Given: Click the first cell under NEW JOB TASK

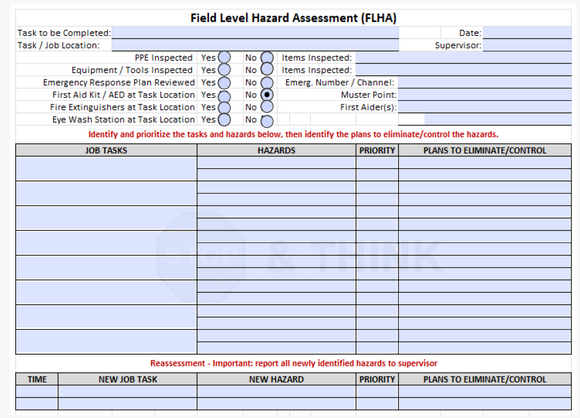Looking at the screenshot, I should 128,391.
